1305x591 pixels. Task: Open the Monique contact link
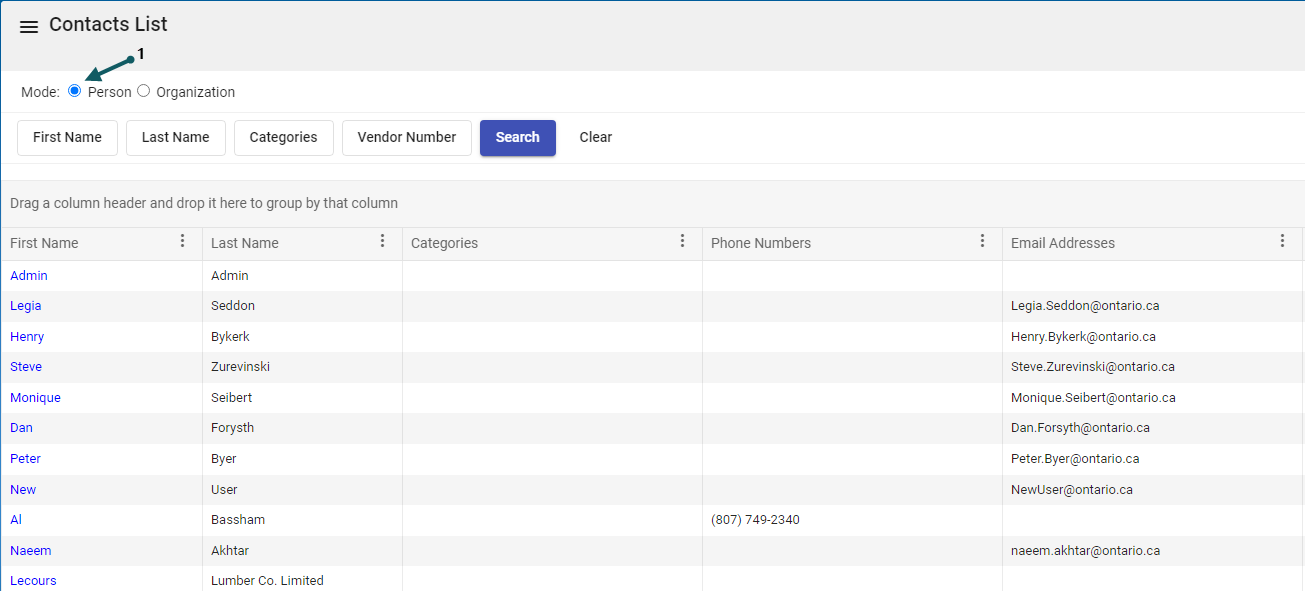35,398
